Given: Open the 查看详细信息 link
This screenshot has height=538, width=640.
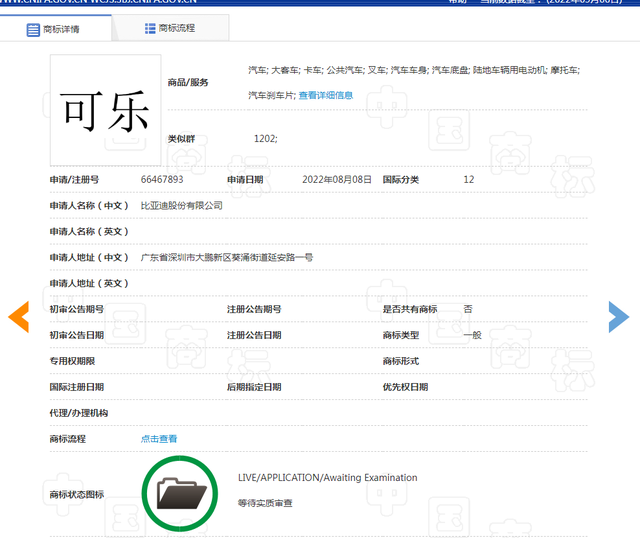Looking at the screenshot, I should (326, 95).
